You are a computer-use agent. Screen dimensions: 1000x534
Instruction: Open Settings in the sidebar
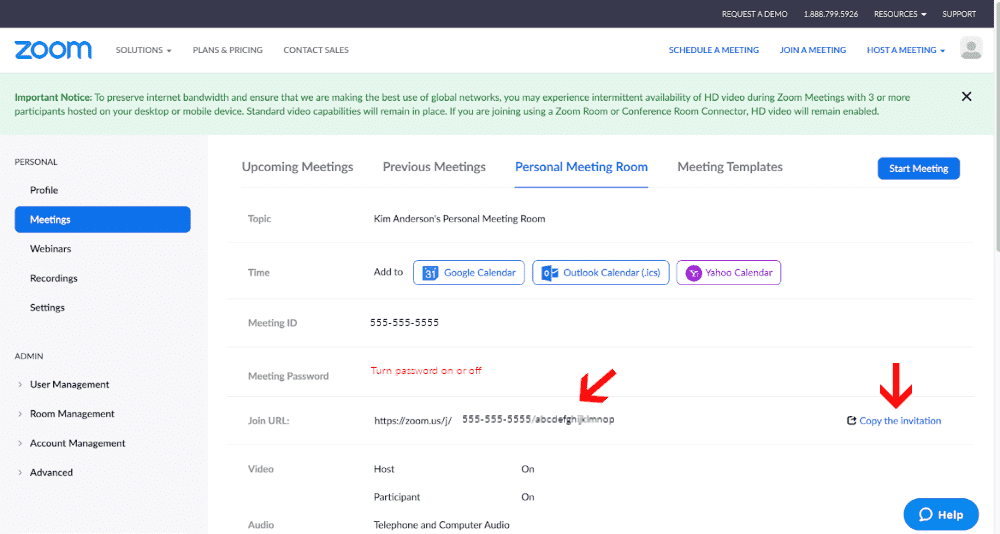pos(47,308)
